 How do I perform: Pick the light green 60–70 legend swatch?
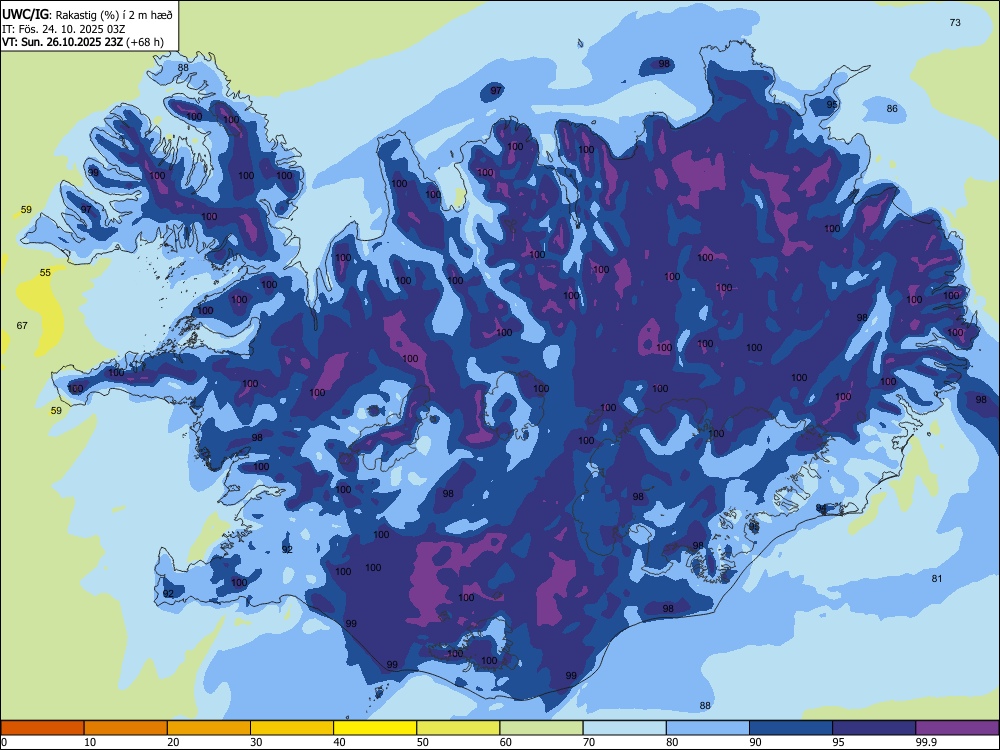(541, 728)
